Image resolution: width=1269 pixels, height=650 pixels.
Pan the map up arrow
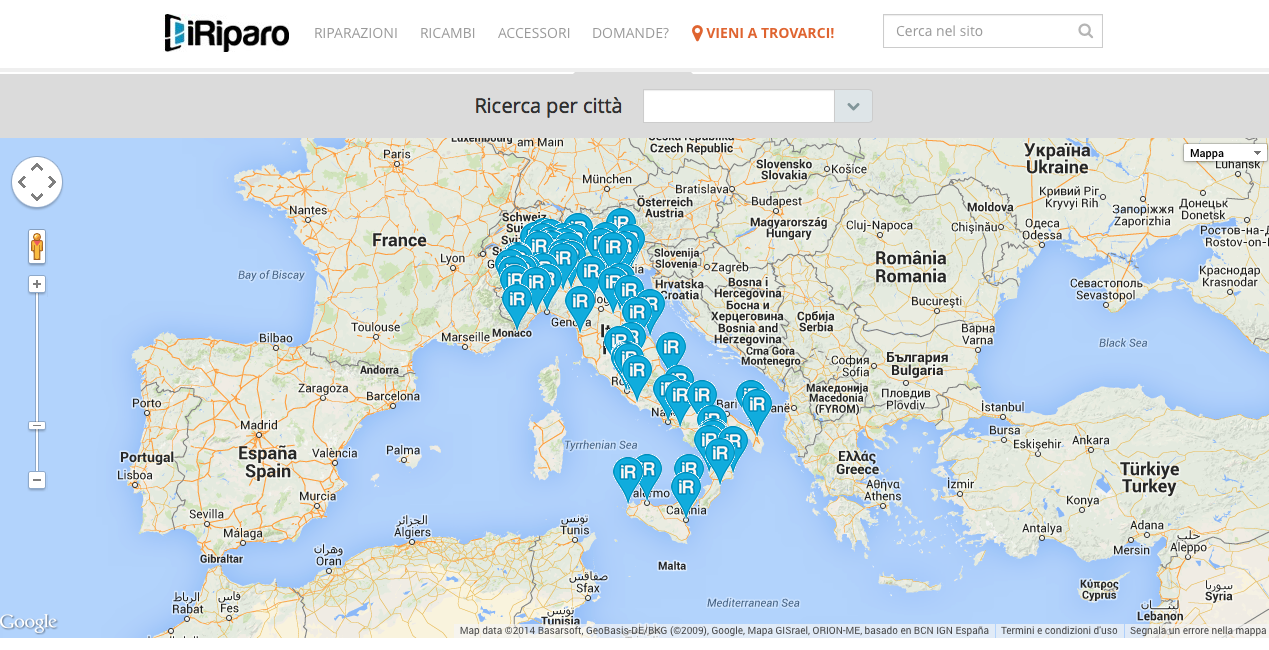tap(37, 167)
